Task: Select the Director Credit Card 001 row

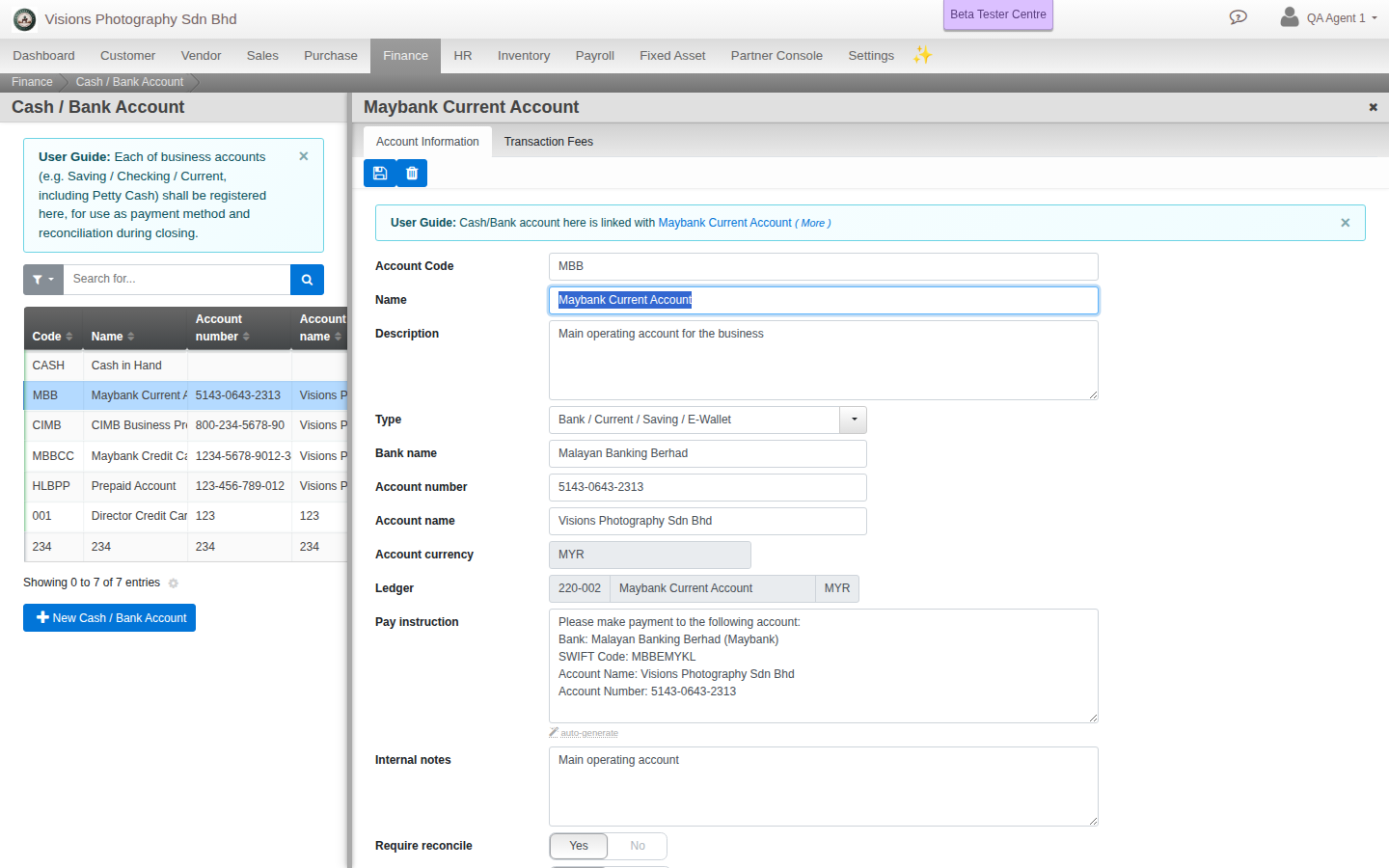Action: point(185,516)
